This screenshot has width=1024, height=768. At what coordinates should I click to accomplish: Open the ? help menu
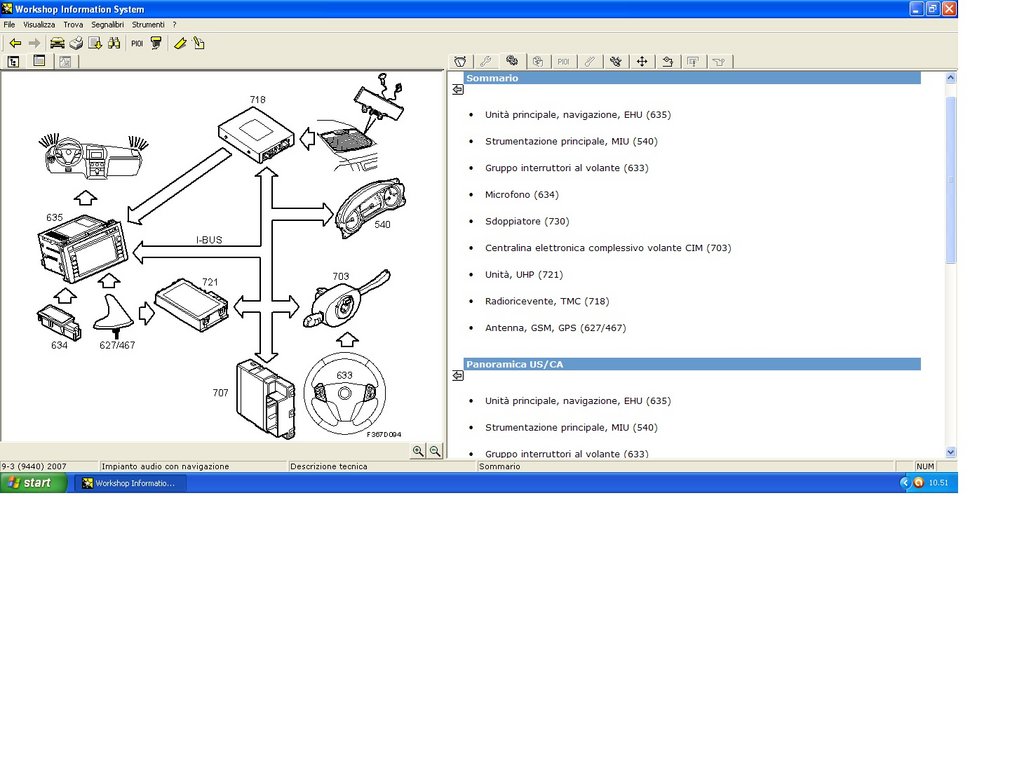[174, 24]
